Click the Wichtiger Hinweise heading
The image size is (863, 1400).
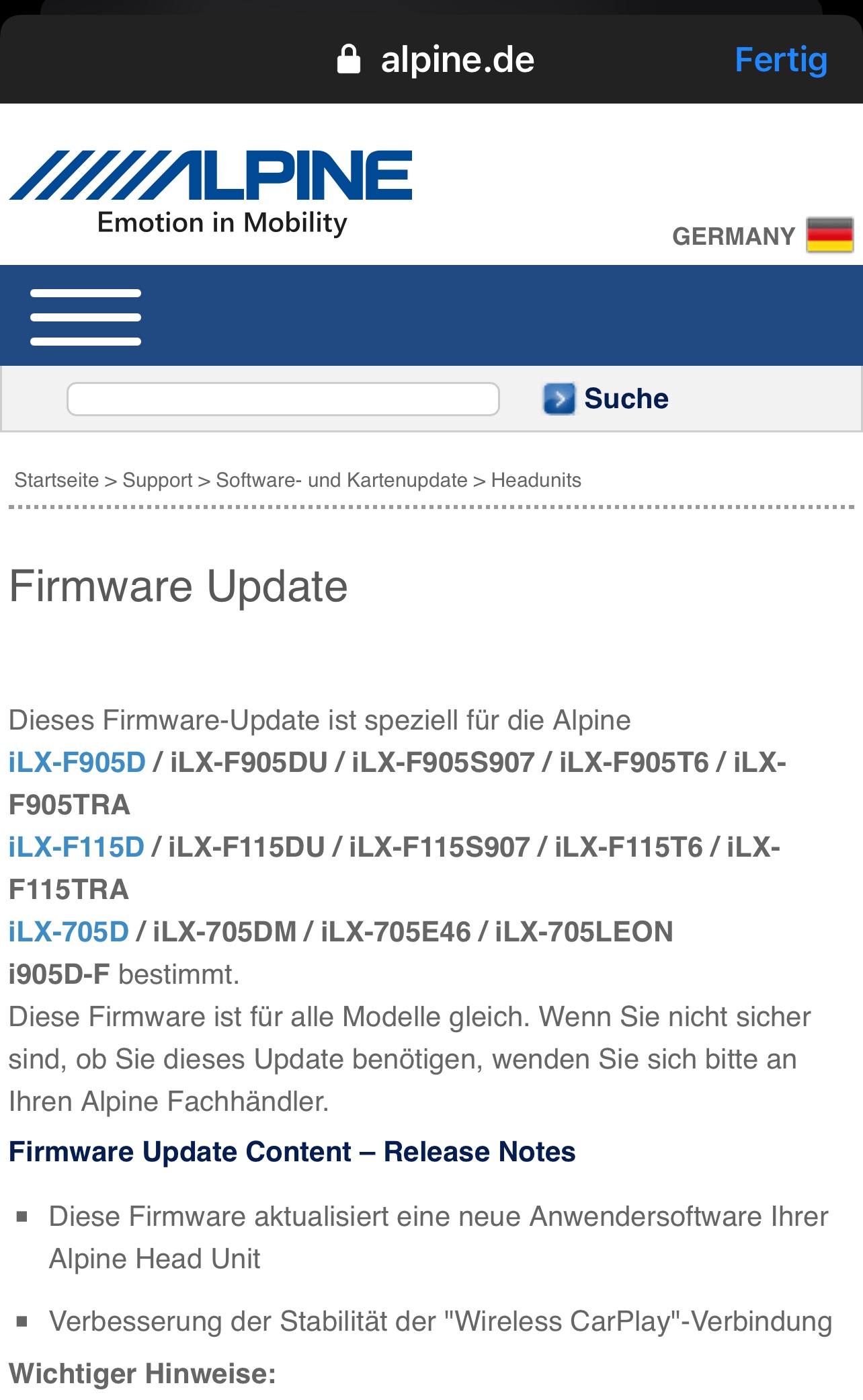click(142, 1374)
